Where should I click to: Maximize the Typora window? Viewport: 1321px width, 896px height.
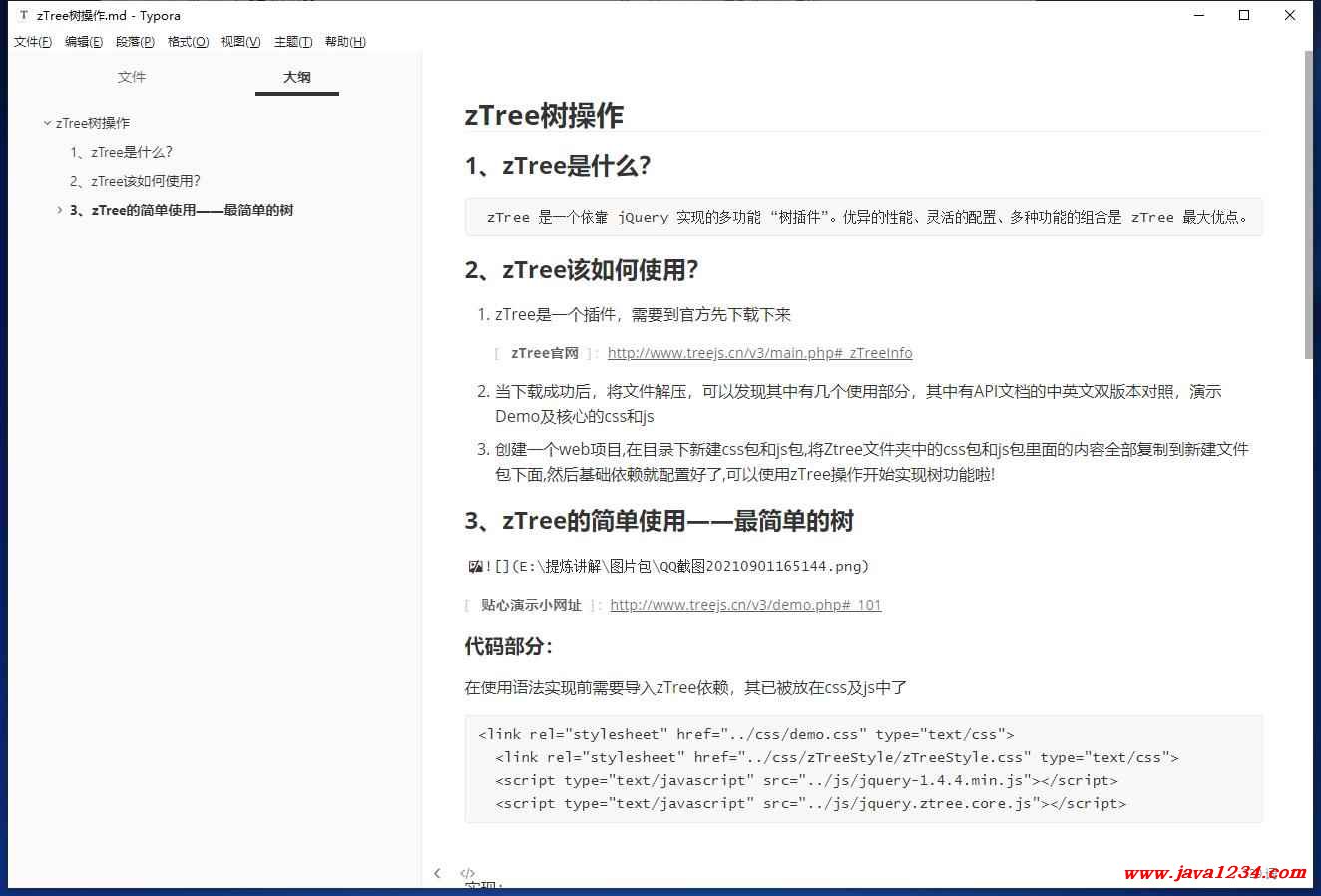coord(1244,15)
